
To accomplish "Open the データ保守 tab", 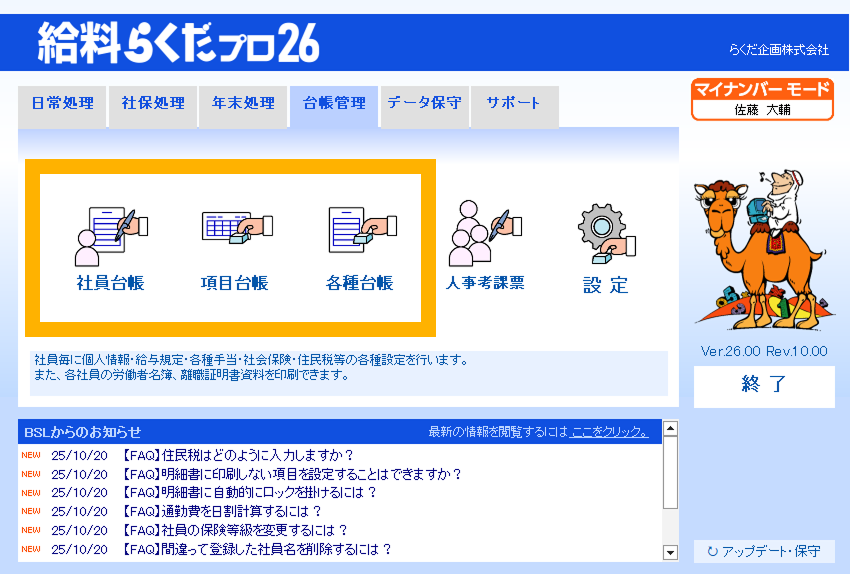I will click(424, 104).
